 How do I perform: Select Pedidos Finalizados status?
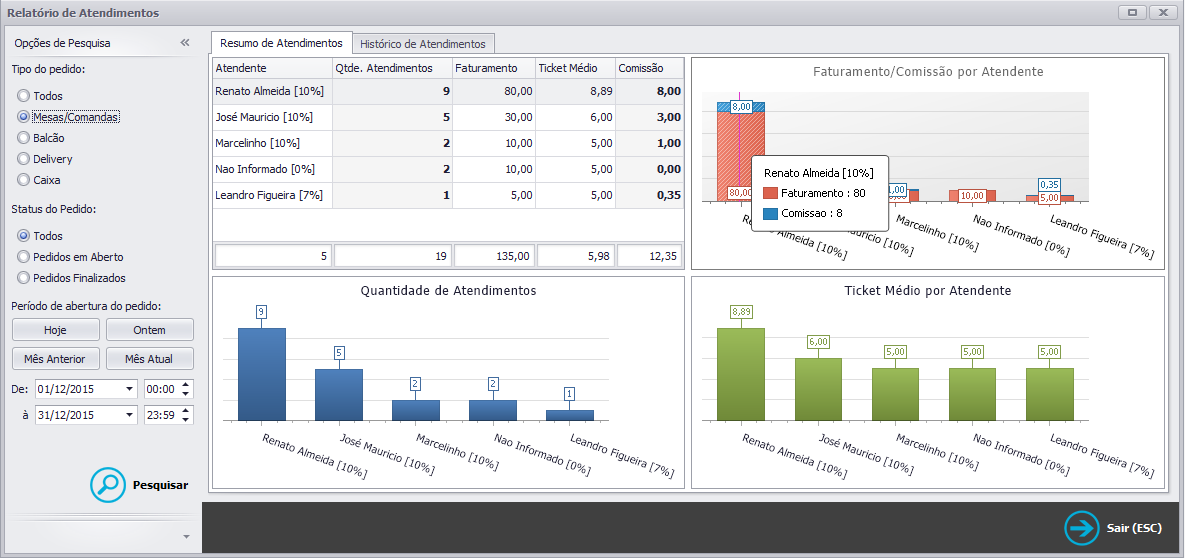point(23,278)
